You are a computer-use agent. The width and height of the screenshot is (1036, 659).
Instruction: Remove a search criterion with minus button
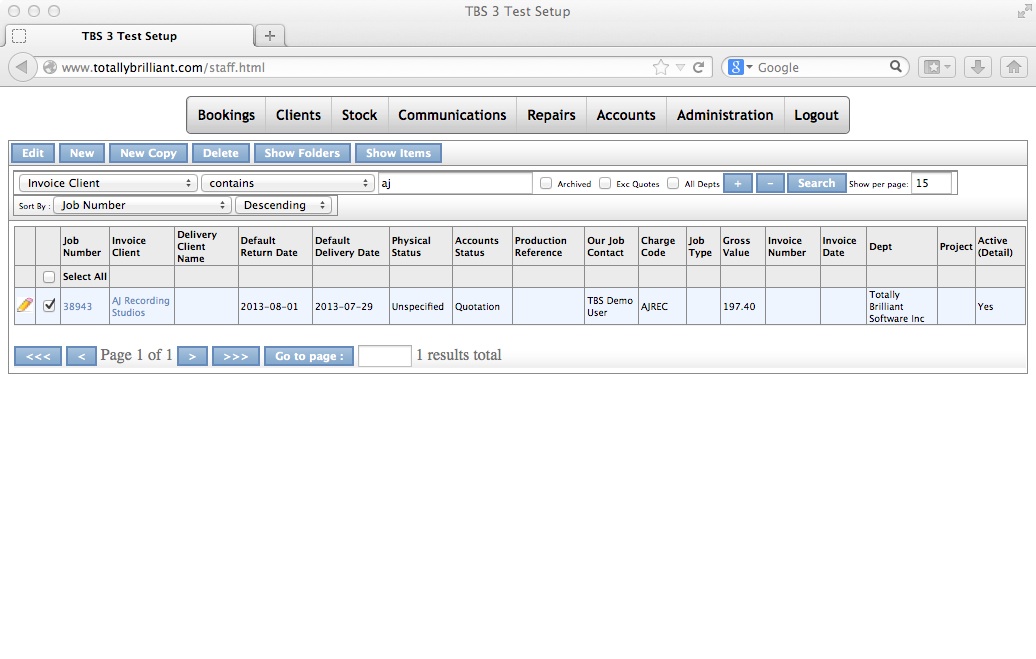(770, 183)
